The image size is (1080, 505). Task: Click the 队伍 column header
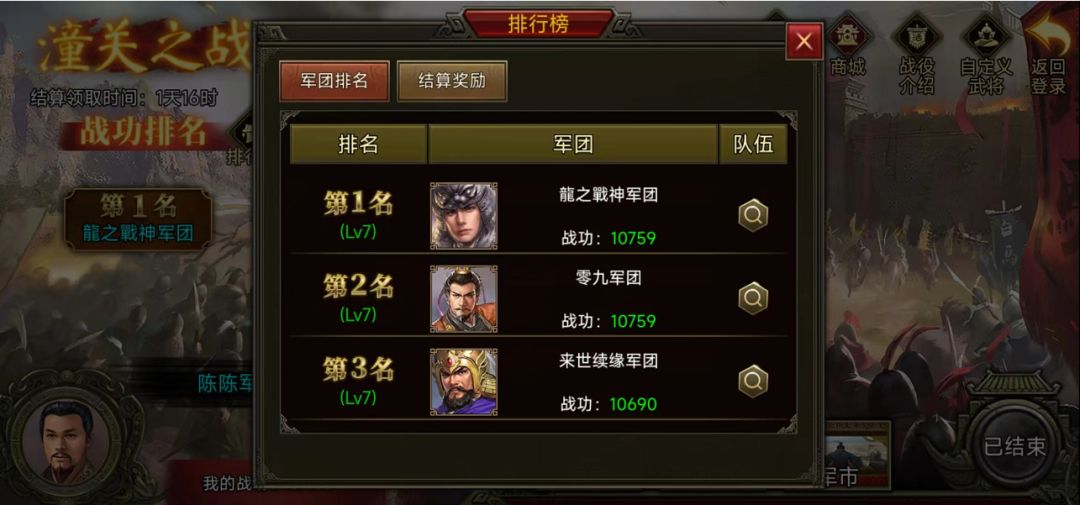point(753,144)
